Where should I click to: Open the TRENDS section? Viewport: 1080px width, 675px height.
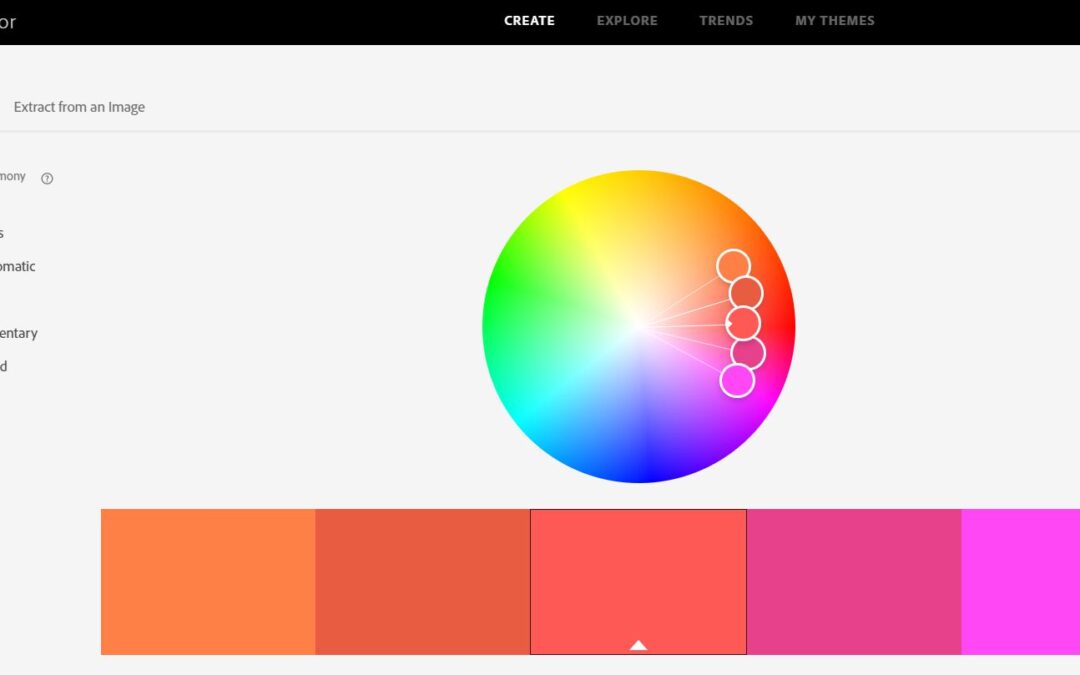pyautogui.click(x=726, y=20)
